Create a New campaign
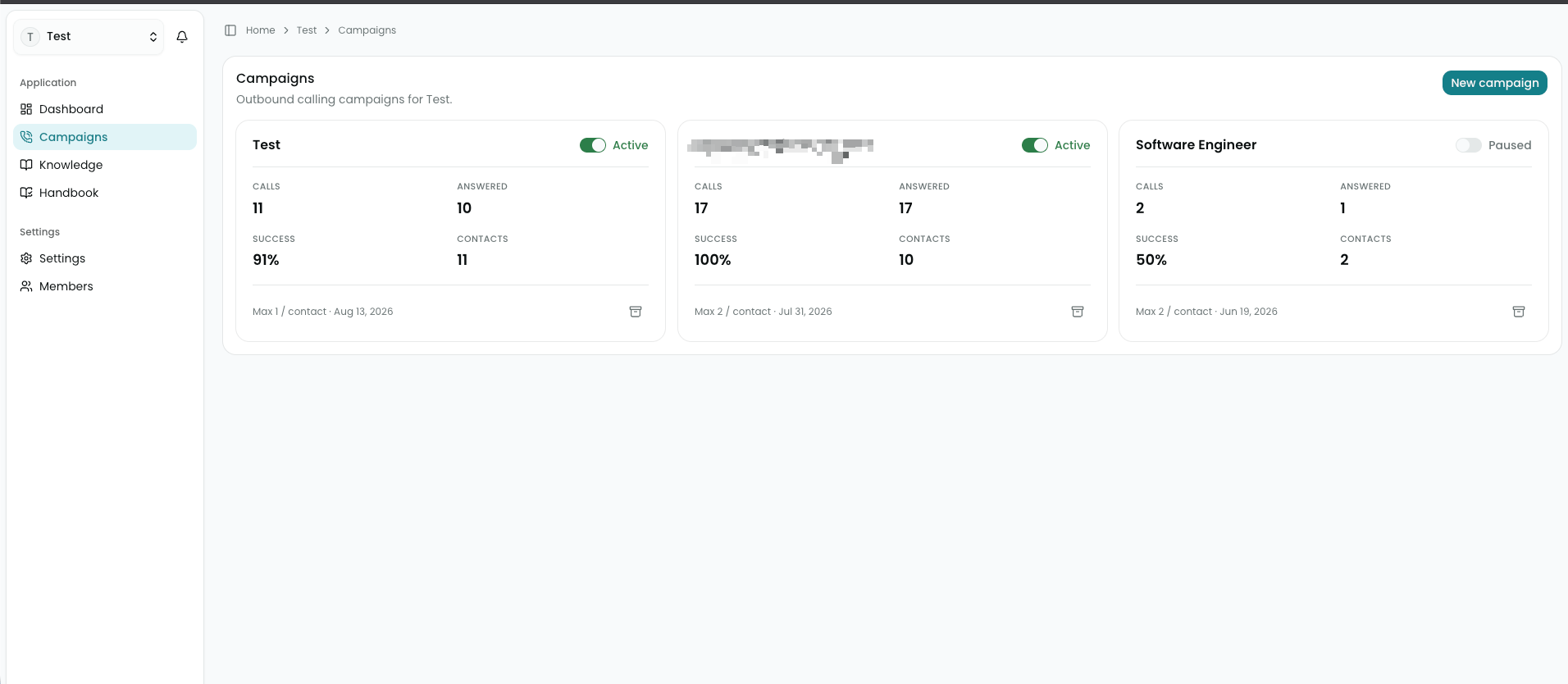This screenshot has height=684, width=1568. click(1494, 83)
